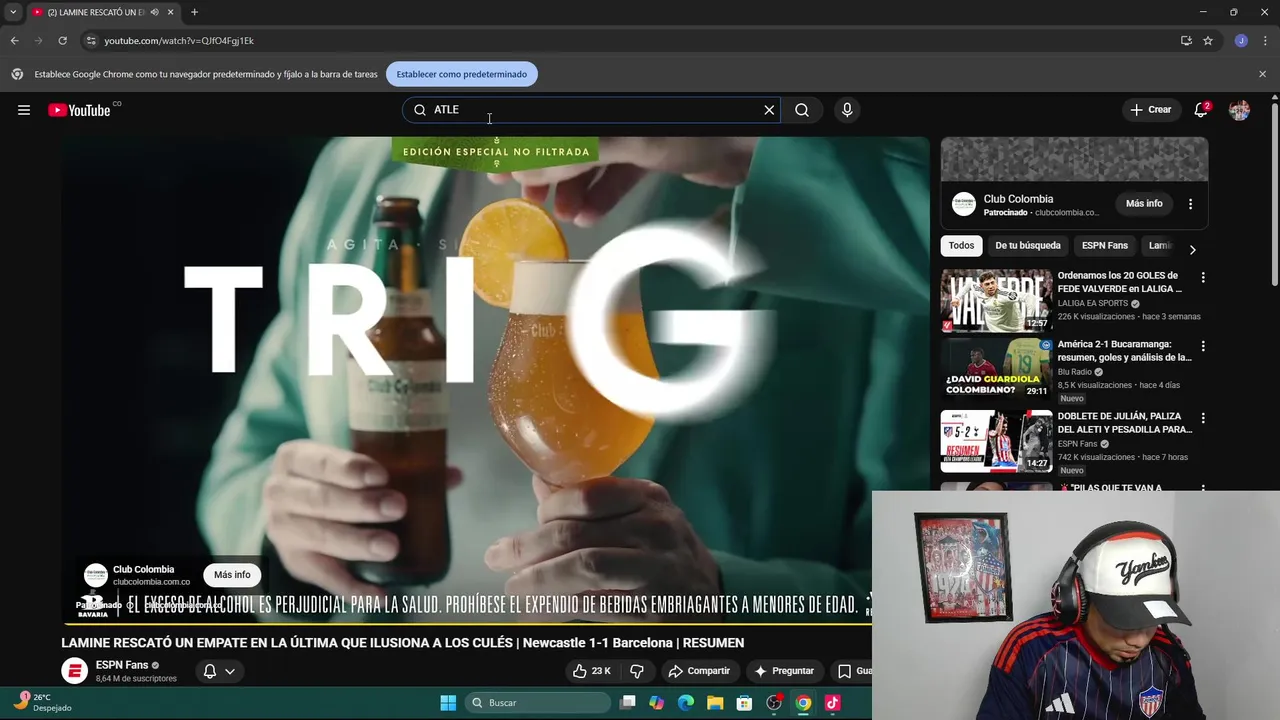Open options for Fede Valverde goals video
The image size is (1280, 720).
[x=1203, y=277]
